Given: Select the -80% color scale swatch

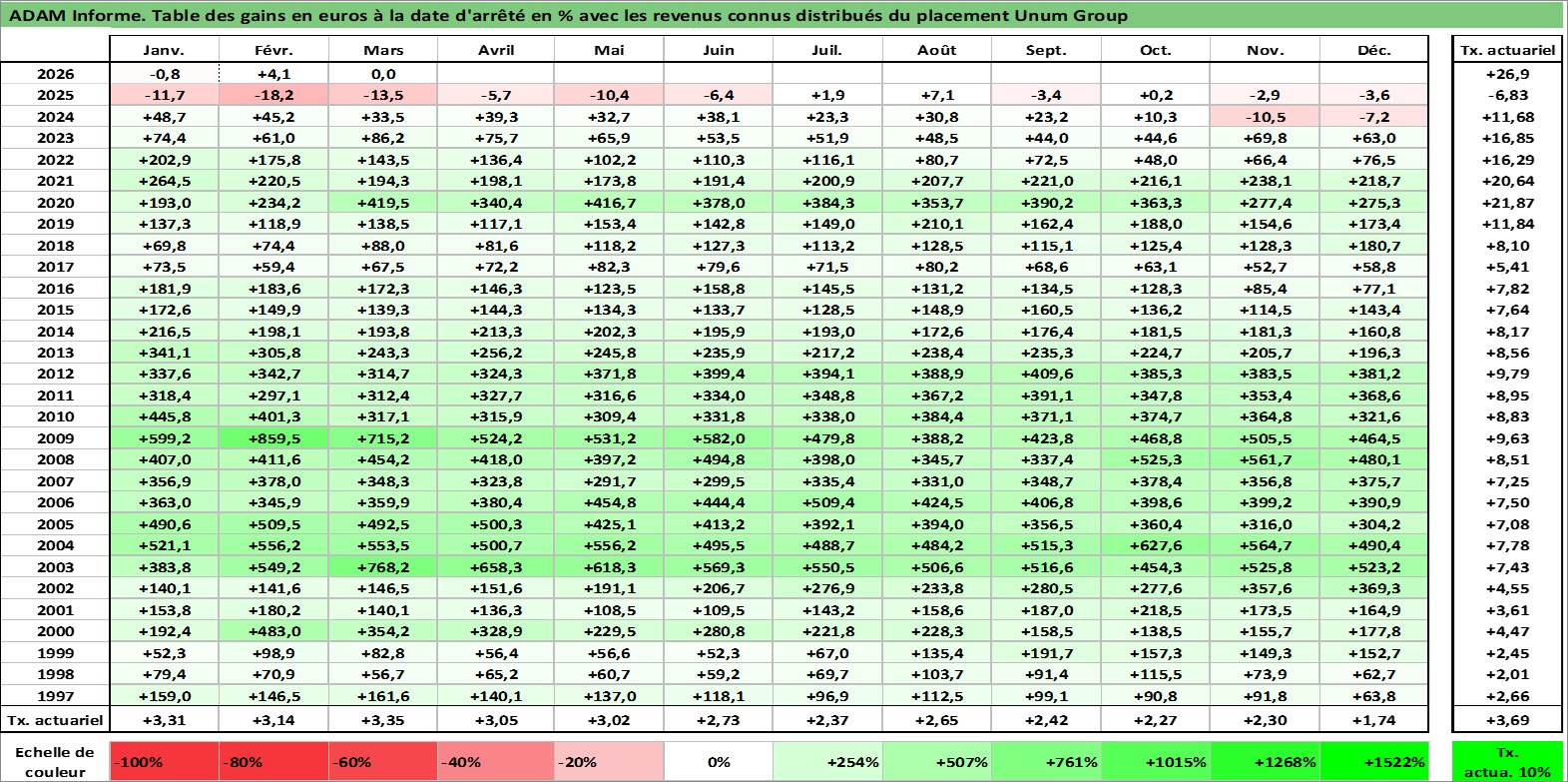Looking at the screenshot, I should tap(273, 761).
